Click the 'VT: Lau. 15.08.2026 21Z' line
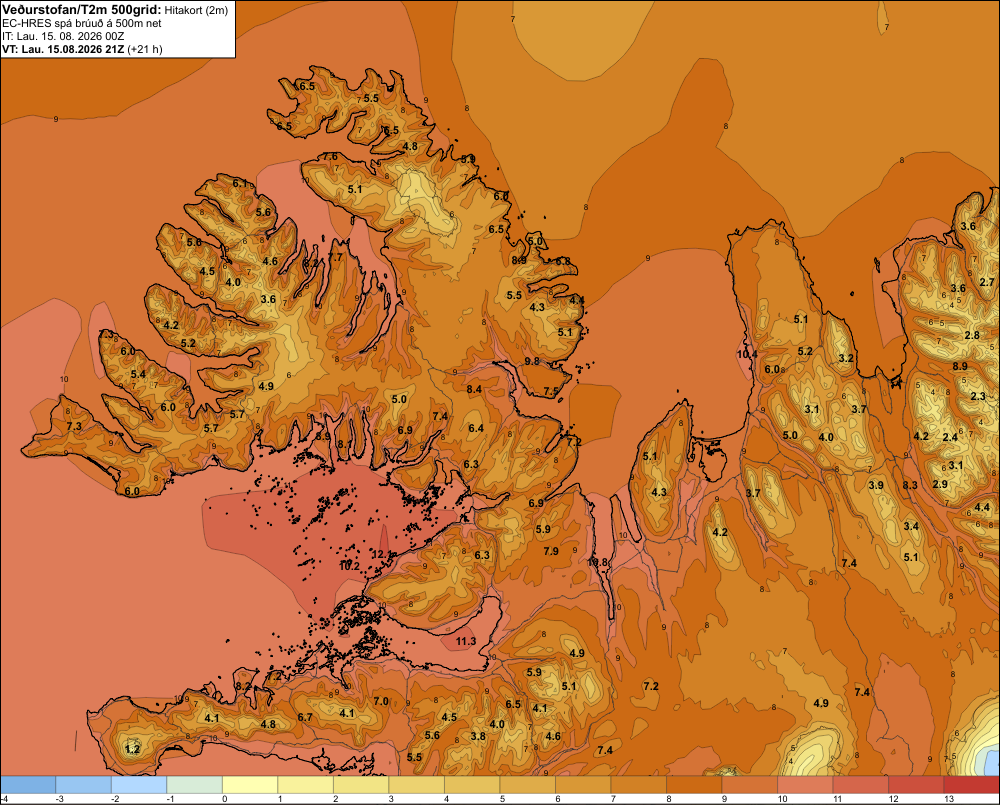The image size is (1000, 805). pyautogui.click(x=63, y=49)
